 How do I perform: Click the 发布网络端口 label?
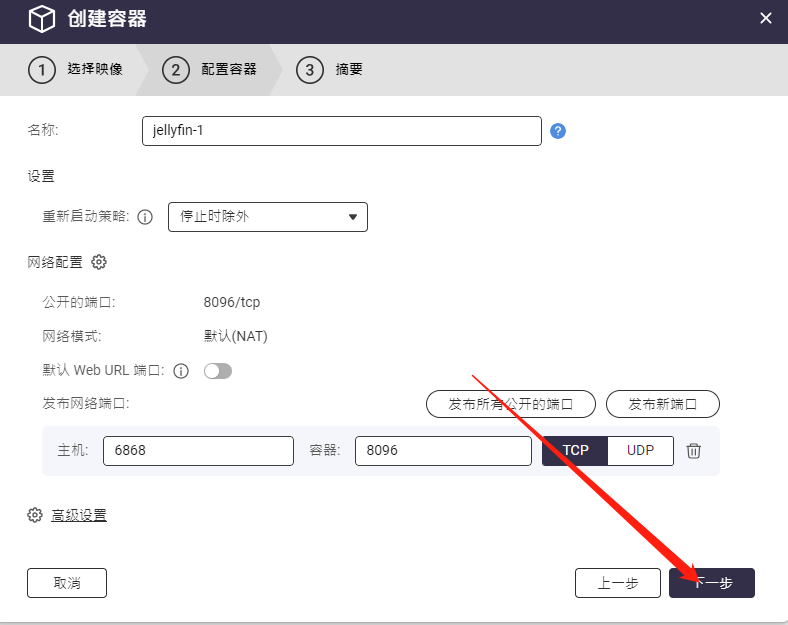tap(86, 403)
